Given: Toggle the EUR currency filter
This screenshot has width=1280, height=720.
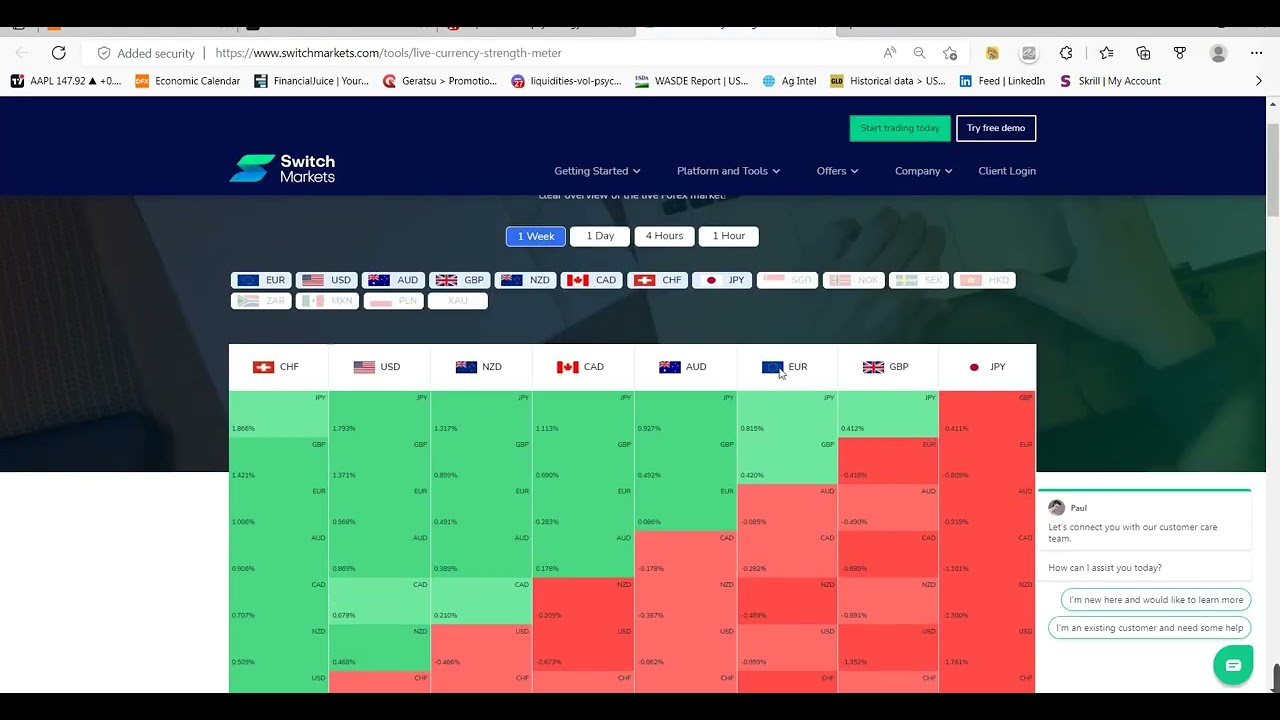Looking at the screenshot, I should point(261,280).
